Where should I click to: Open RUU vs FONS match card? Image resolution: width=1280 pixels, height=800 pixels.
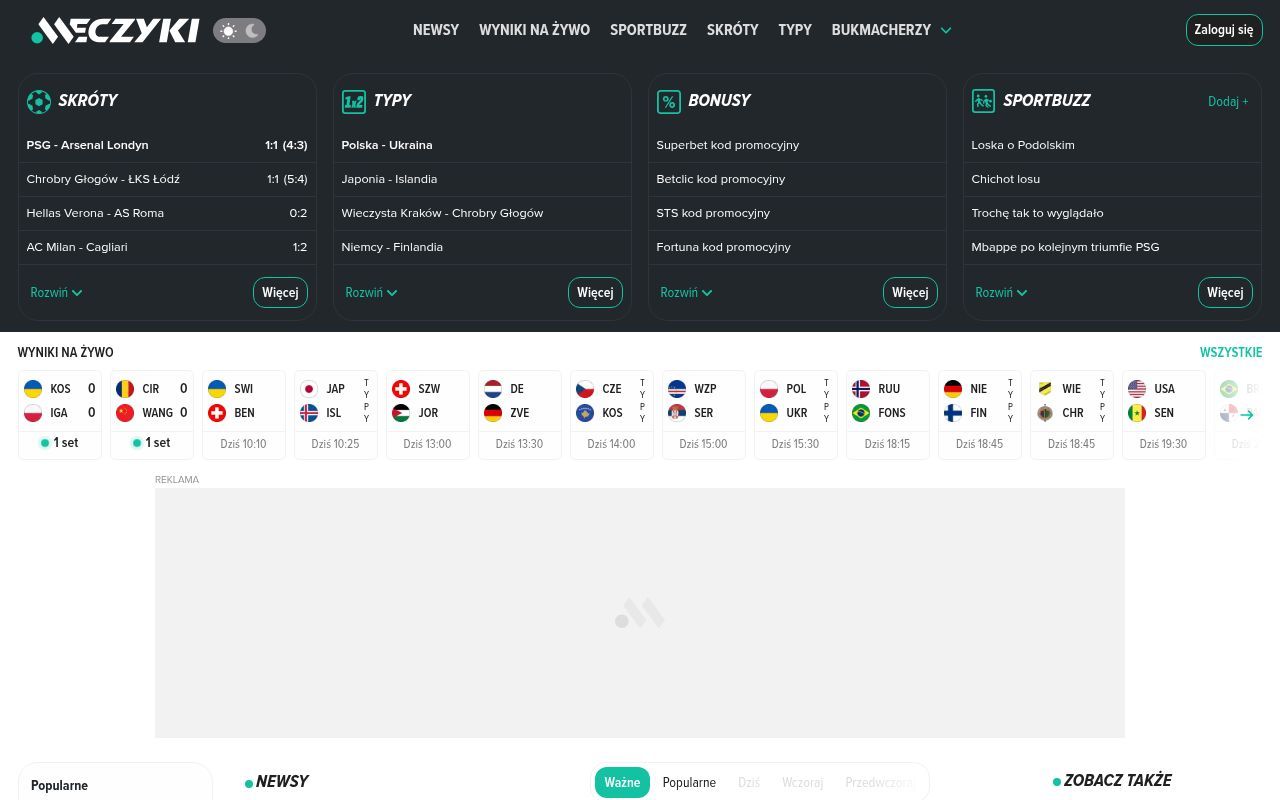[888, 415]
